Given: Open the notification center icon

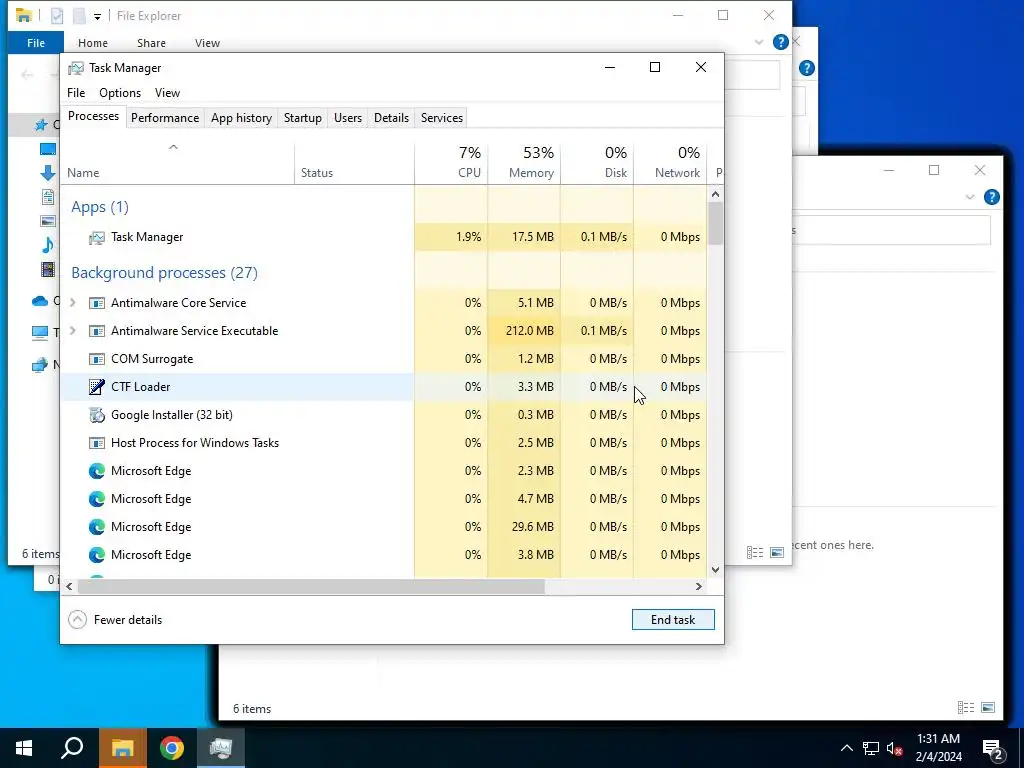Looking at the screenshot, I should click(x=993, y=749).
